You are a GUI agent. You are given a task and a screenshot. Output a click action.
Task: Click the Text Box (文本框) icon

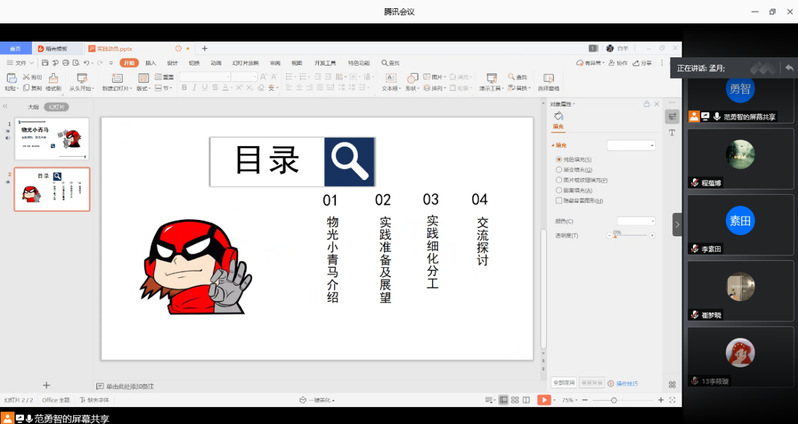click(390, 79)
